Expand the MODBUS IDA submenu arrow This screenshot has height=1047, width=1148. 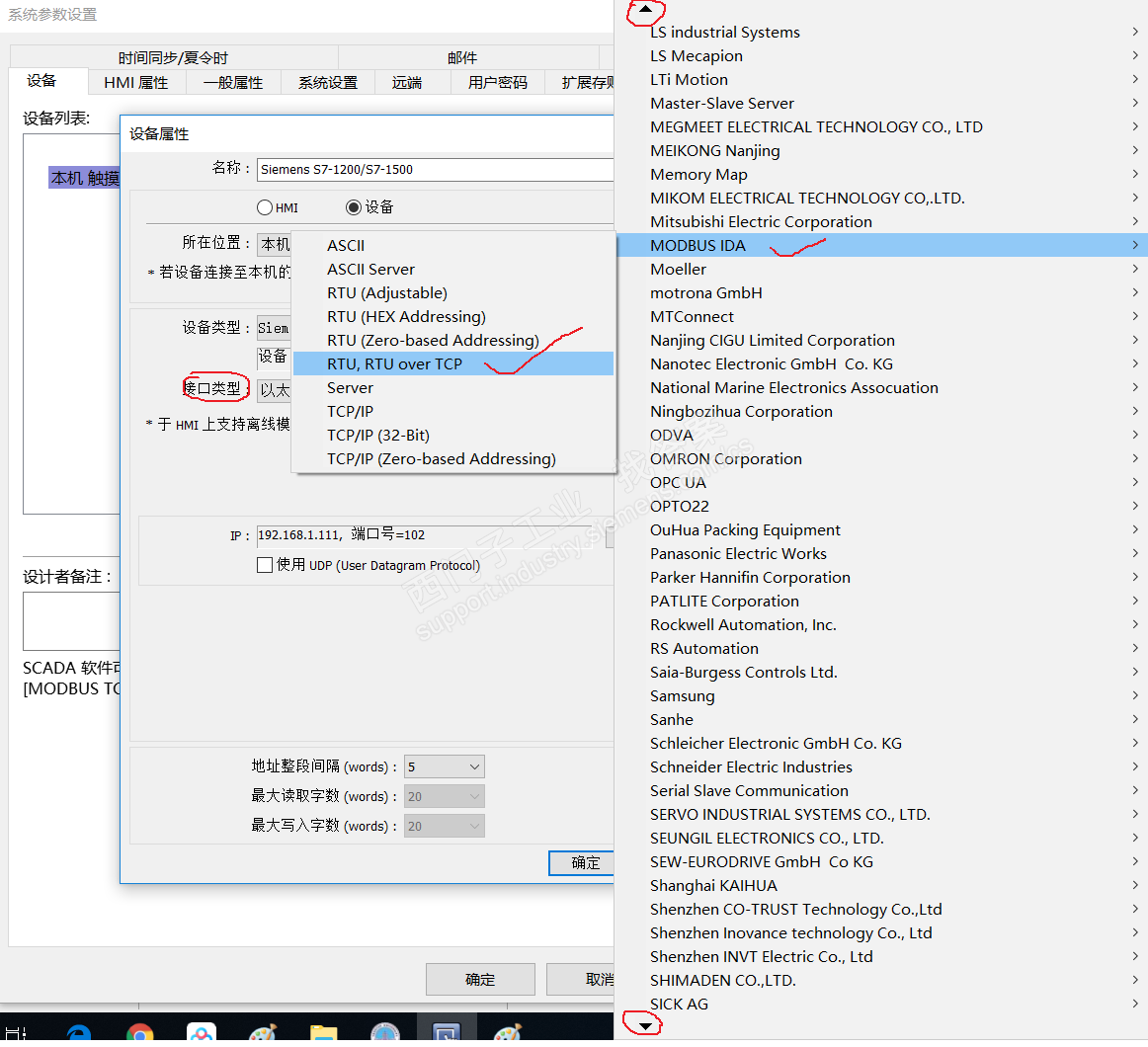[x=1135, y=245]
